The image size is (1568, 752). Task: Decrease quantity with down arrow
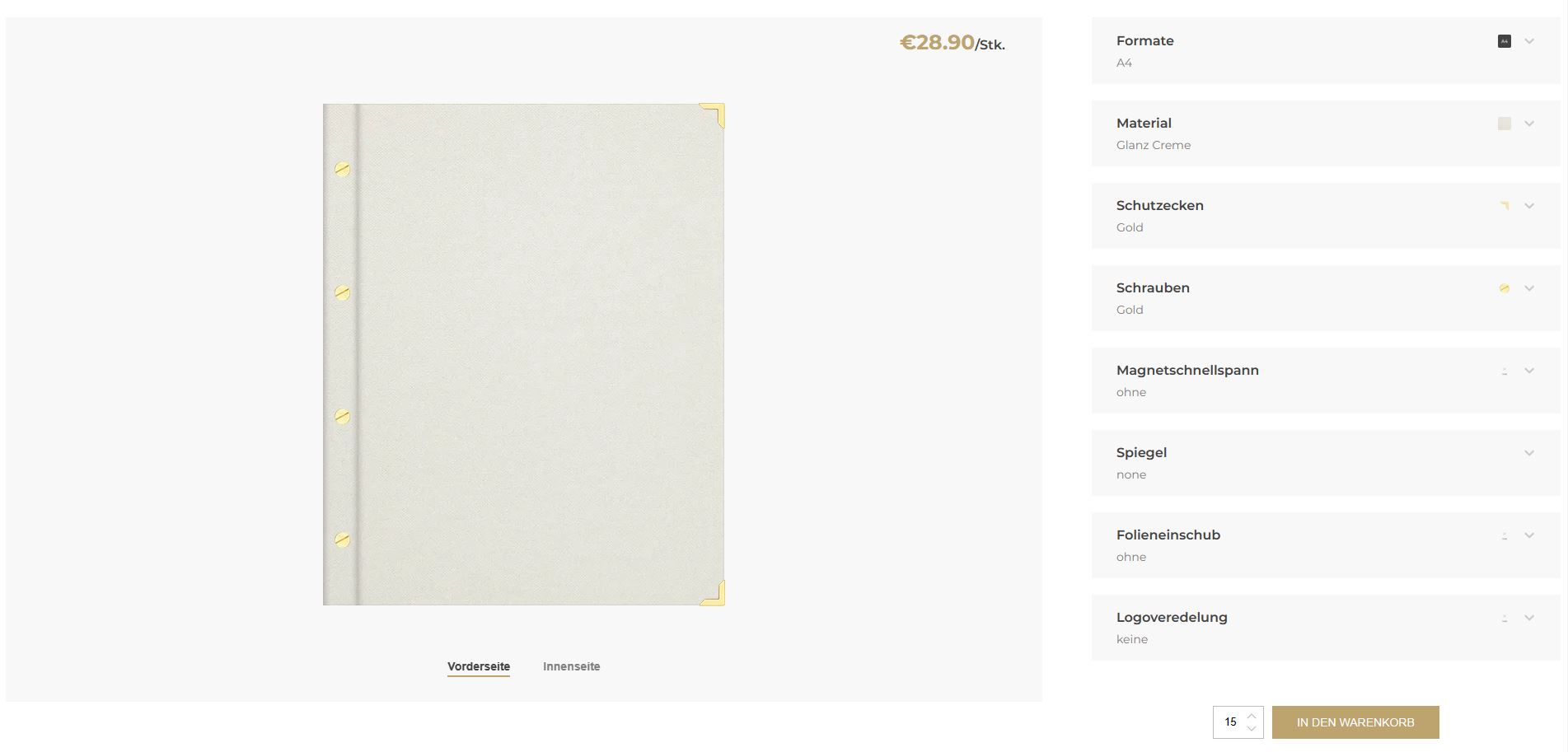(x=1252, y=729)
